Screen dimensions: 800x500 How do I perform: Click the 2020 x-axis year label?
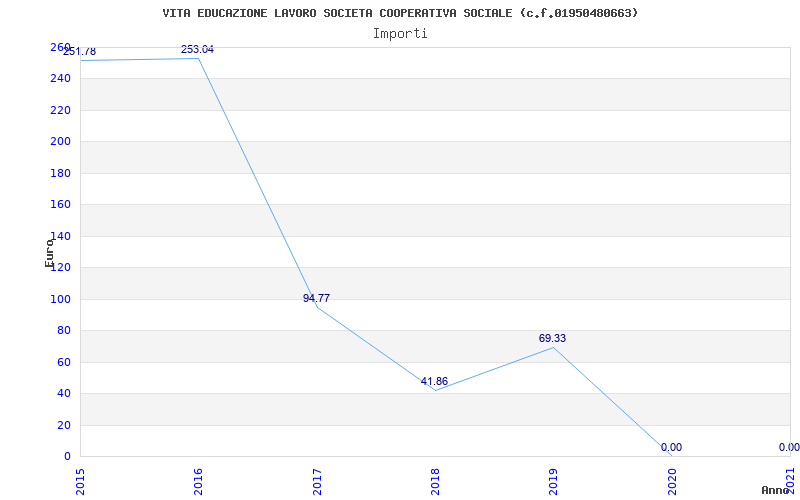point(671,482)
